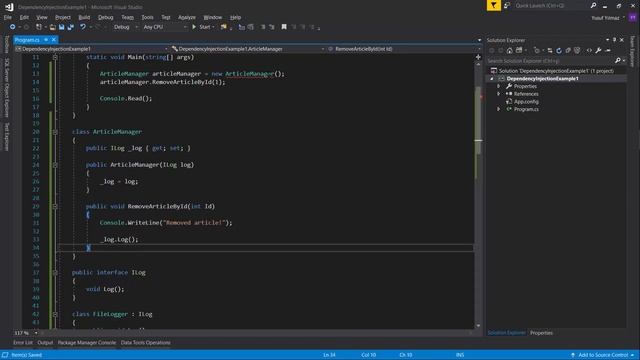Click the Start button dropdown arrow
The height and width of the screenshot is (360, 640).
pos(213,27)
